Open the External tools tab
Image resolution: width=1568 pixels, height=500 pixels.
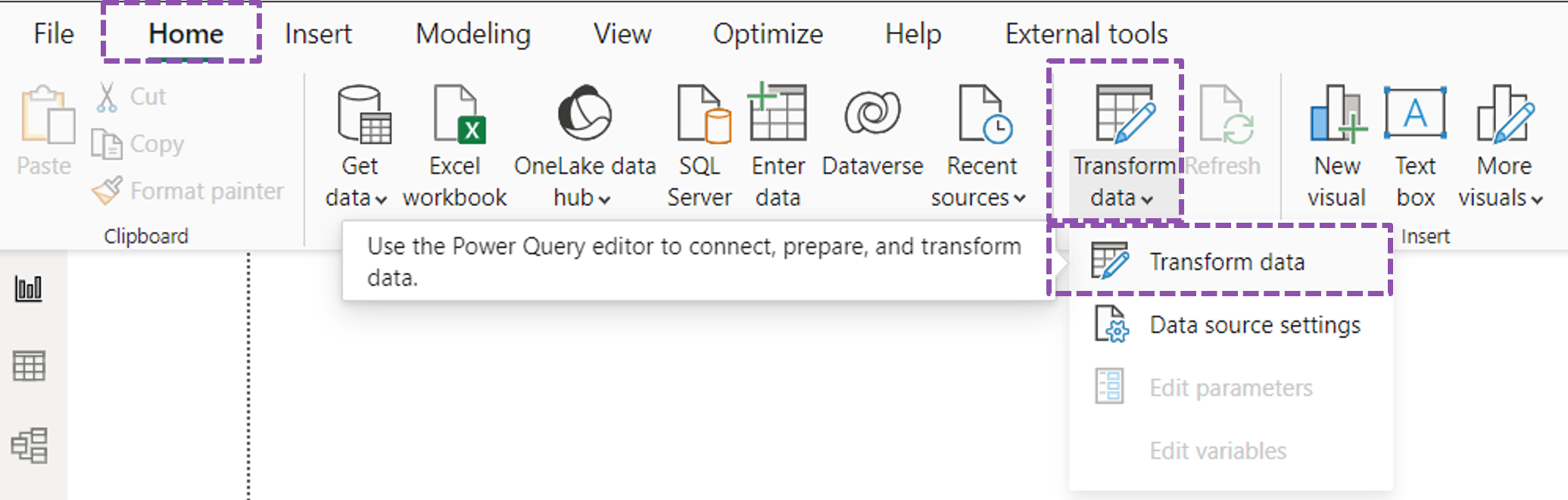pyautogui.click(x=1086, y=33)
